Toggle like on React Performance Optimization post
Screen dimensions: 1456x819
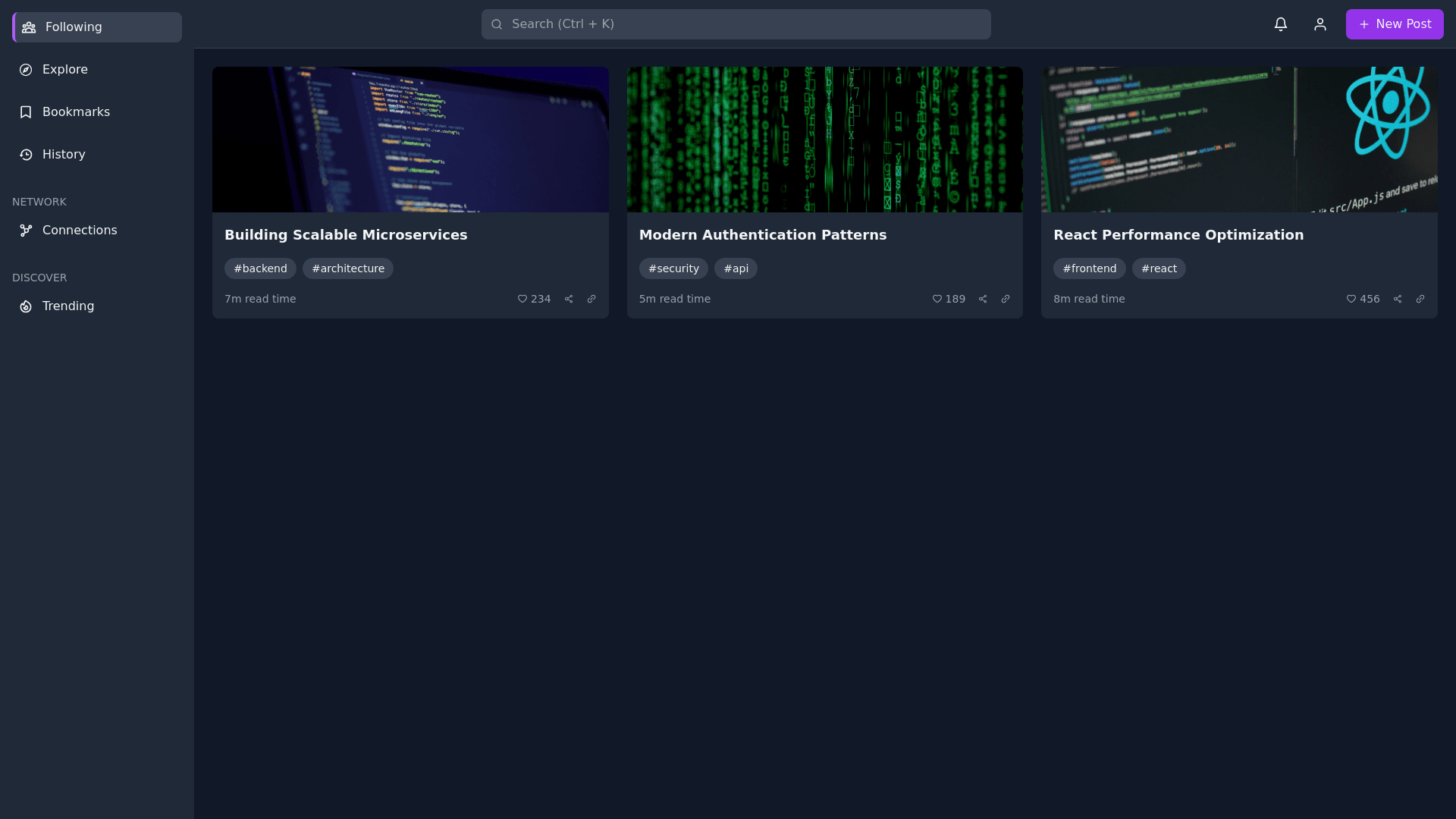click(1362, 299)
